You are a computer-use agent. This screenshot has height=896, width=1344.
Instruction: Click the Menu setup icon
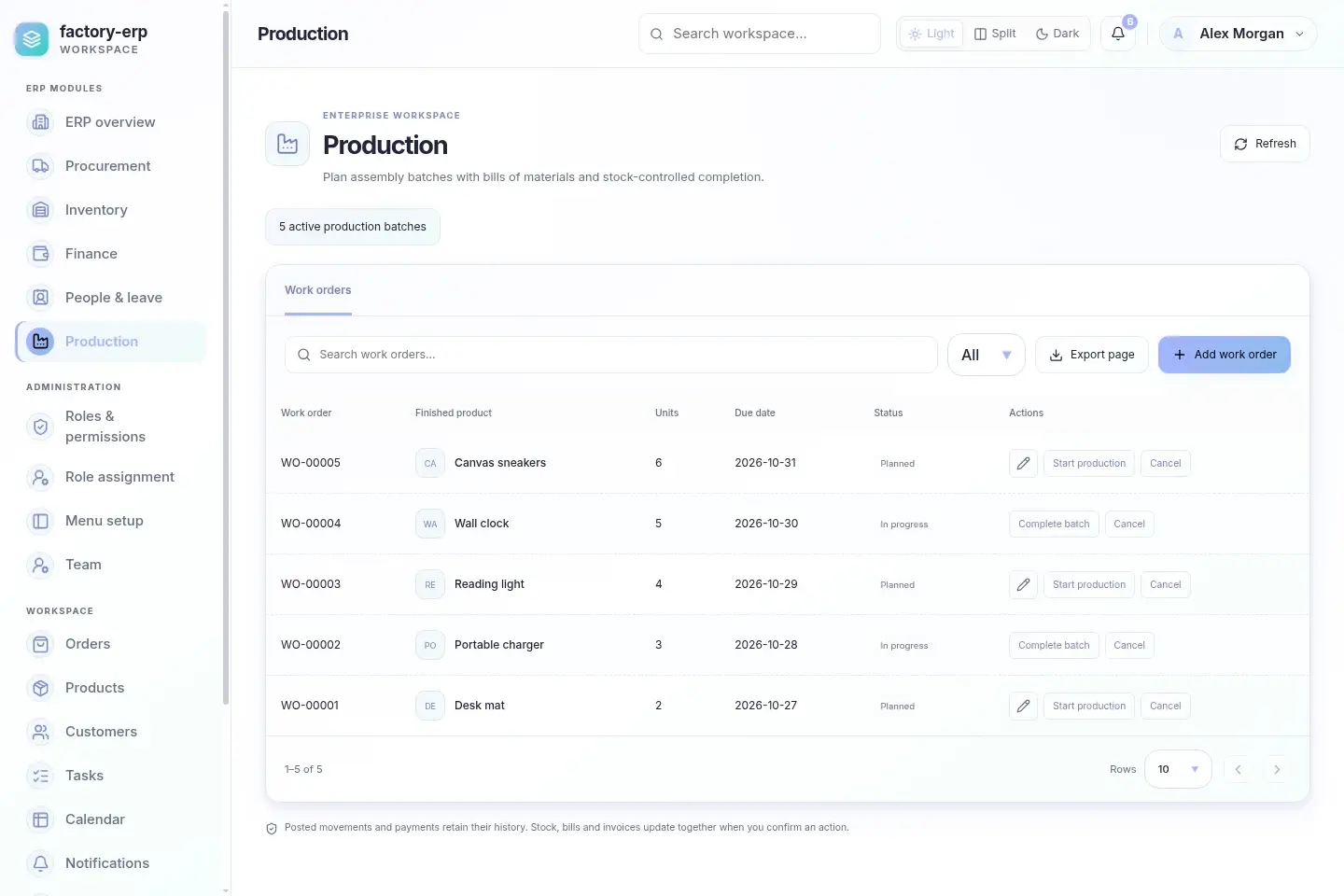41,521
